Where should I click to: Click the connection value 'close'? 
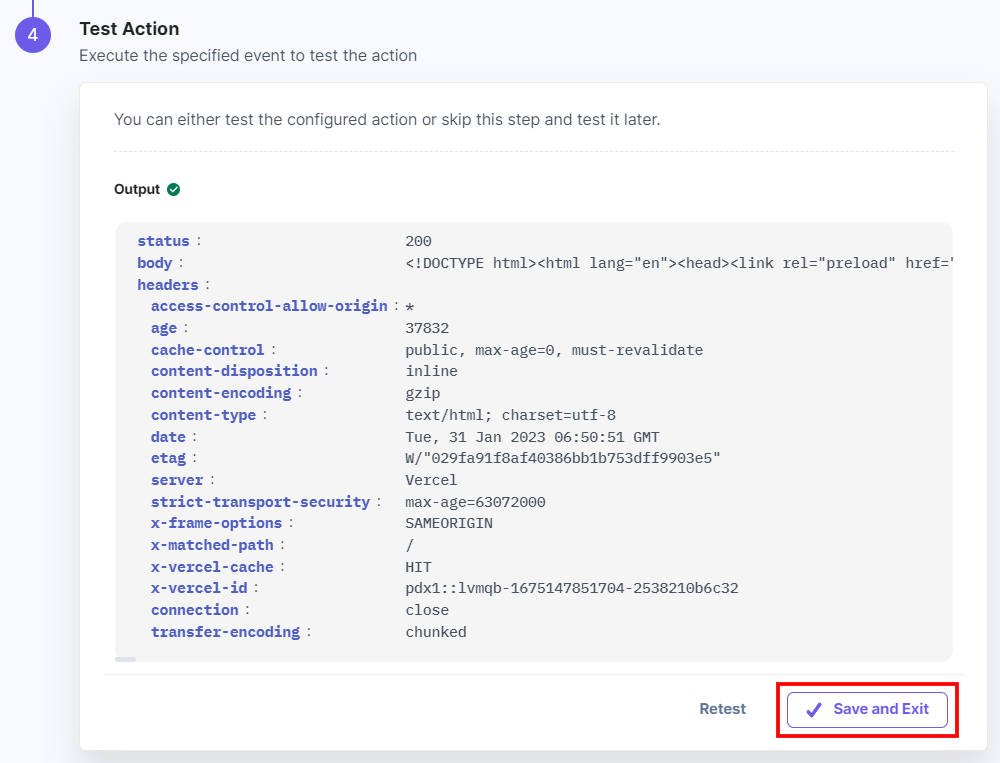pos(427,610)
